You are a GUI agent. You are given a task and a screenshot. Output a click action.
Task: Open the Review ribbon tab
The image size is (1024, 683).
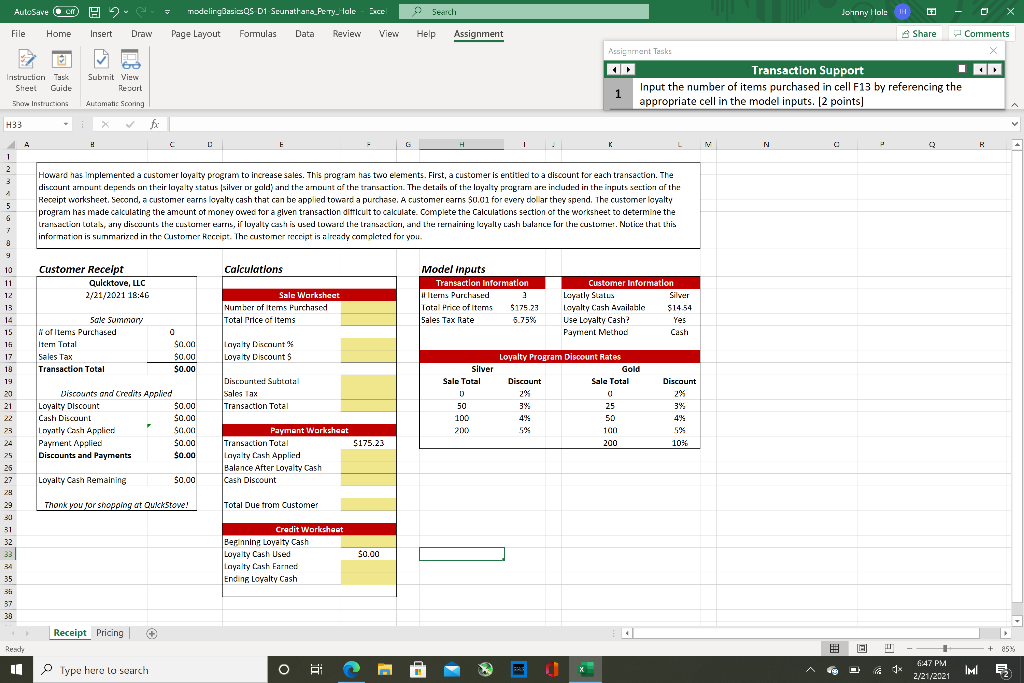347,34
